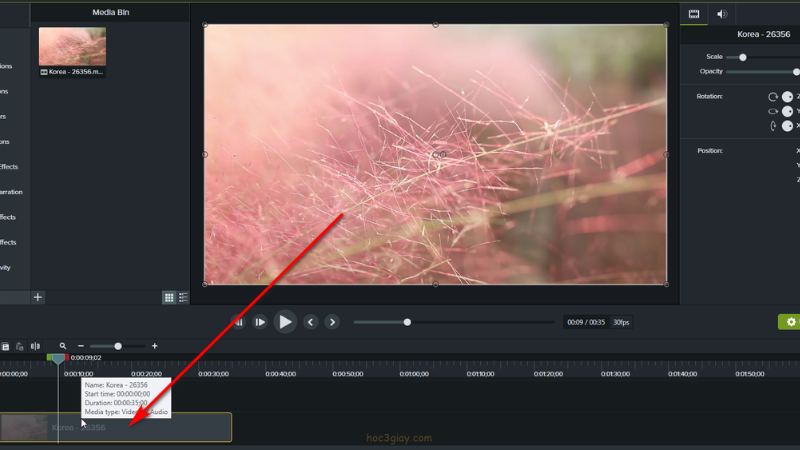Click the split clip icon above timeline
The width and height of the screenshot is (800, 450).
pos(35,346)
